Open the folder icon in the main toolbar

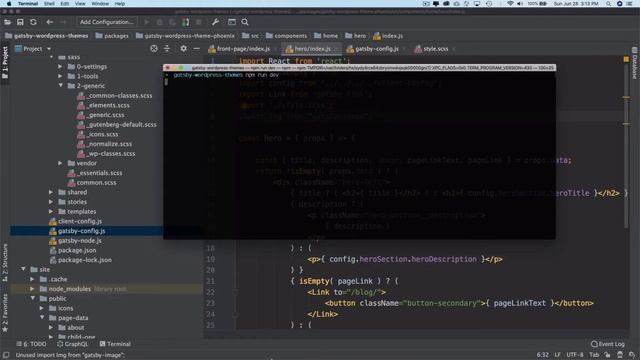(7, 22)
